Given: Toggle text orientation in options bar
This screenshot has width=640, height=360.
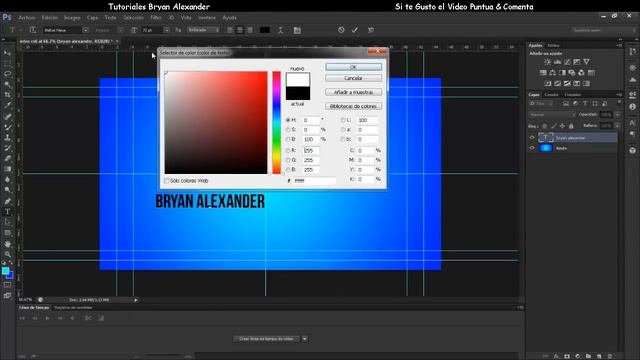Looking at the screenshot, I should 33,30.
